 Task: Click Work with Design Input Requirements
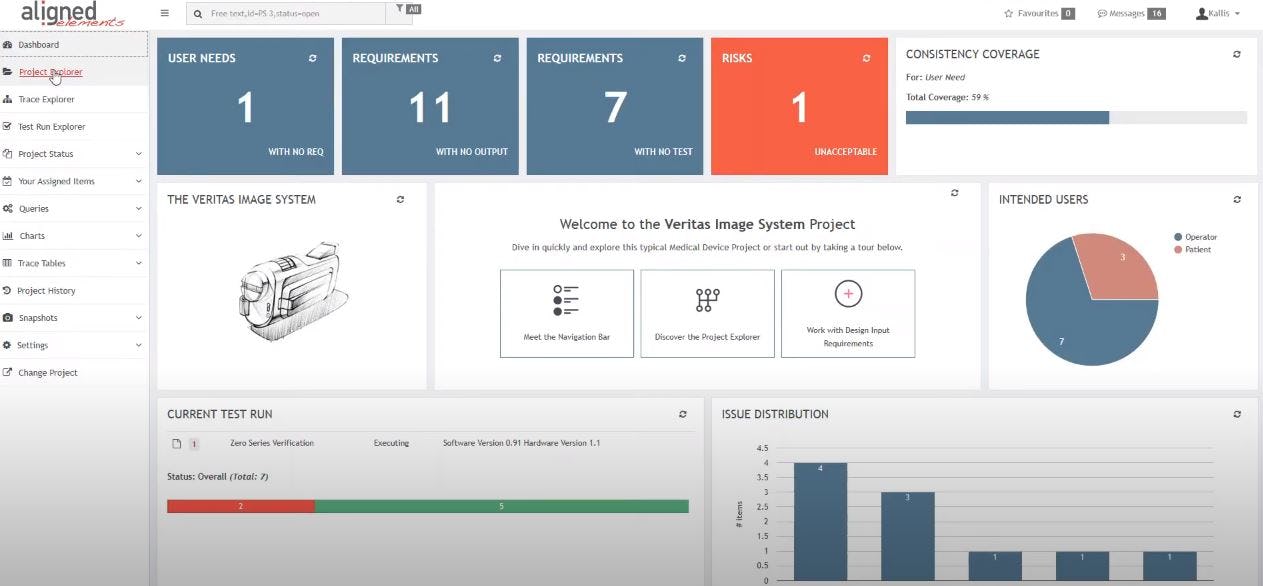pyautogui.click(x=847, y=312)
